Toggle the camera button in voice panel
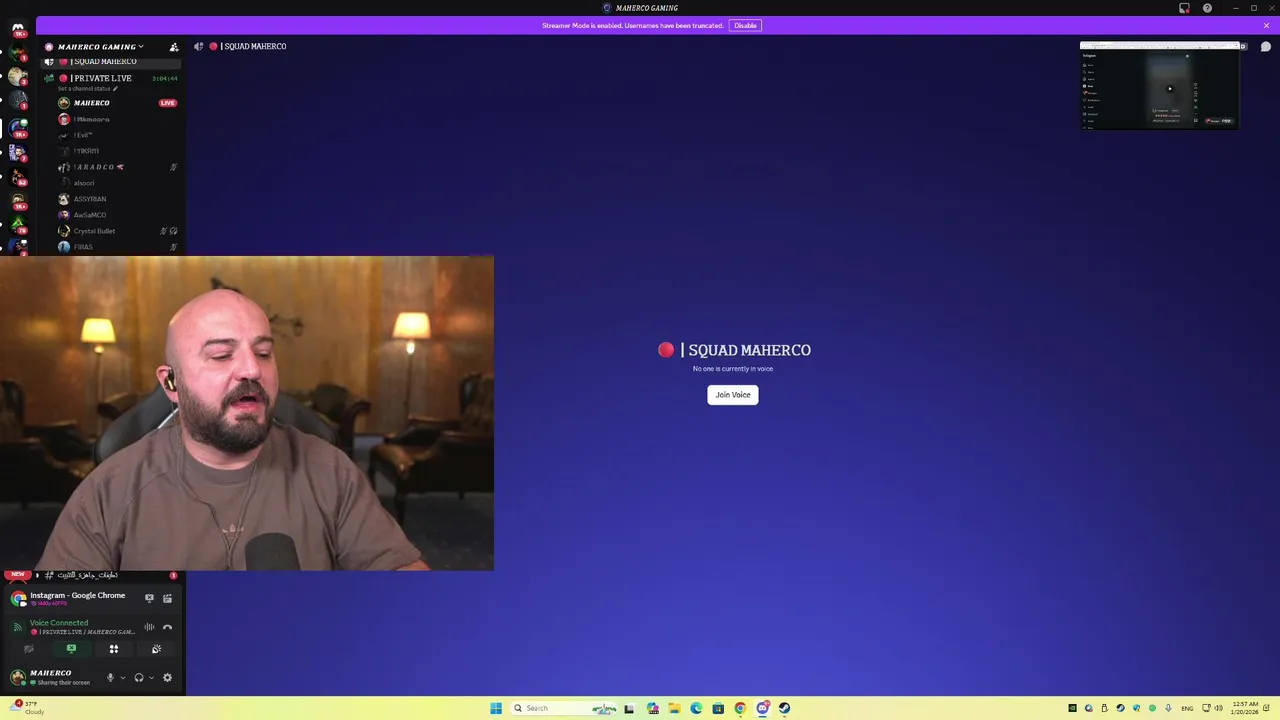Viewport: 1280px width, 720px height. [29, 649]
